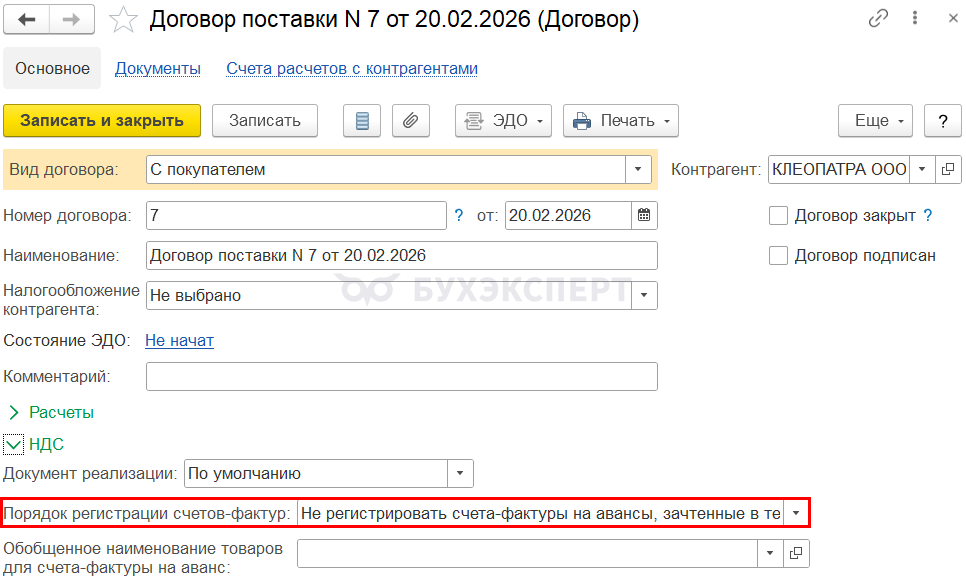Click the С покупателем value field
Image resolution: width=966 pixels, height=579 pixels.
[386, 169]
